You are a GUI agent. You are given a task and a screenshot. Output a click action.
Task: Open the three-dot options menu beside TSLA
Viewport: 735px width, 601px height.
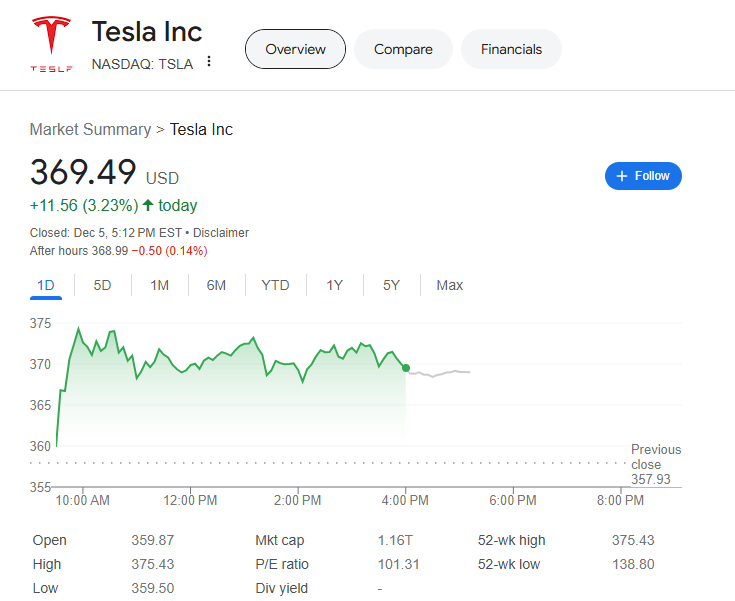point(209,62)
